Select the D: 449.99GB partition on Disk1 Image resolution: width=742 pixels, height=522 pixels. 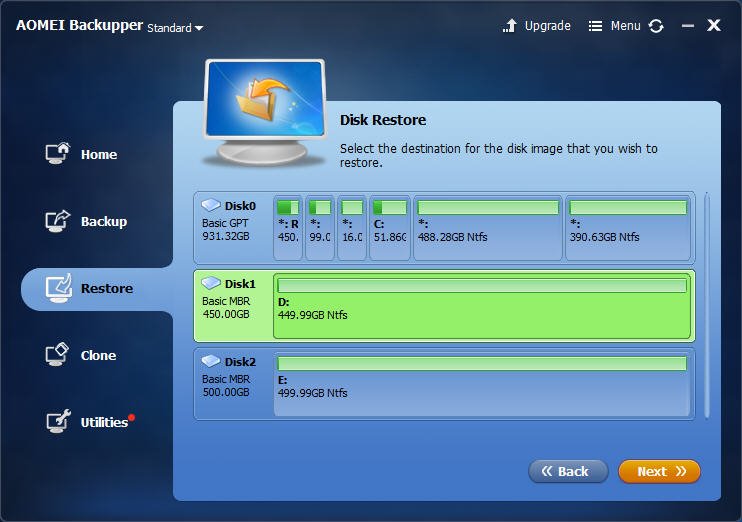coord(482,306)
